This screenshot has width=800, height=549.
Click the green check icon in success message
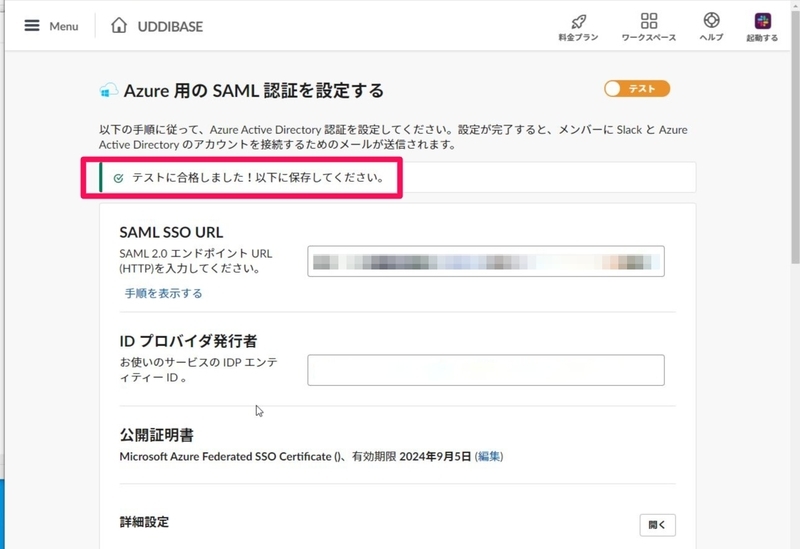pos(118,178)
